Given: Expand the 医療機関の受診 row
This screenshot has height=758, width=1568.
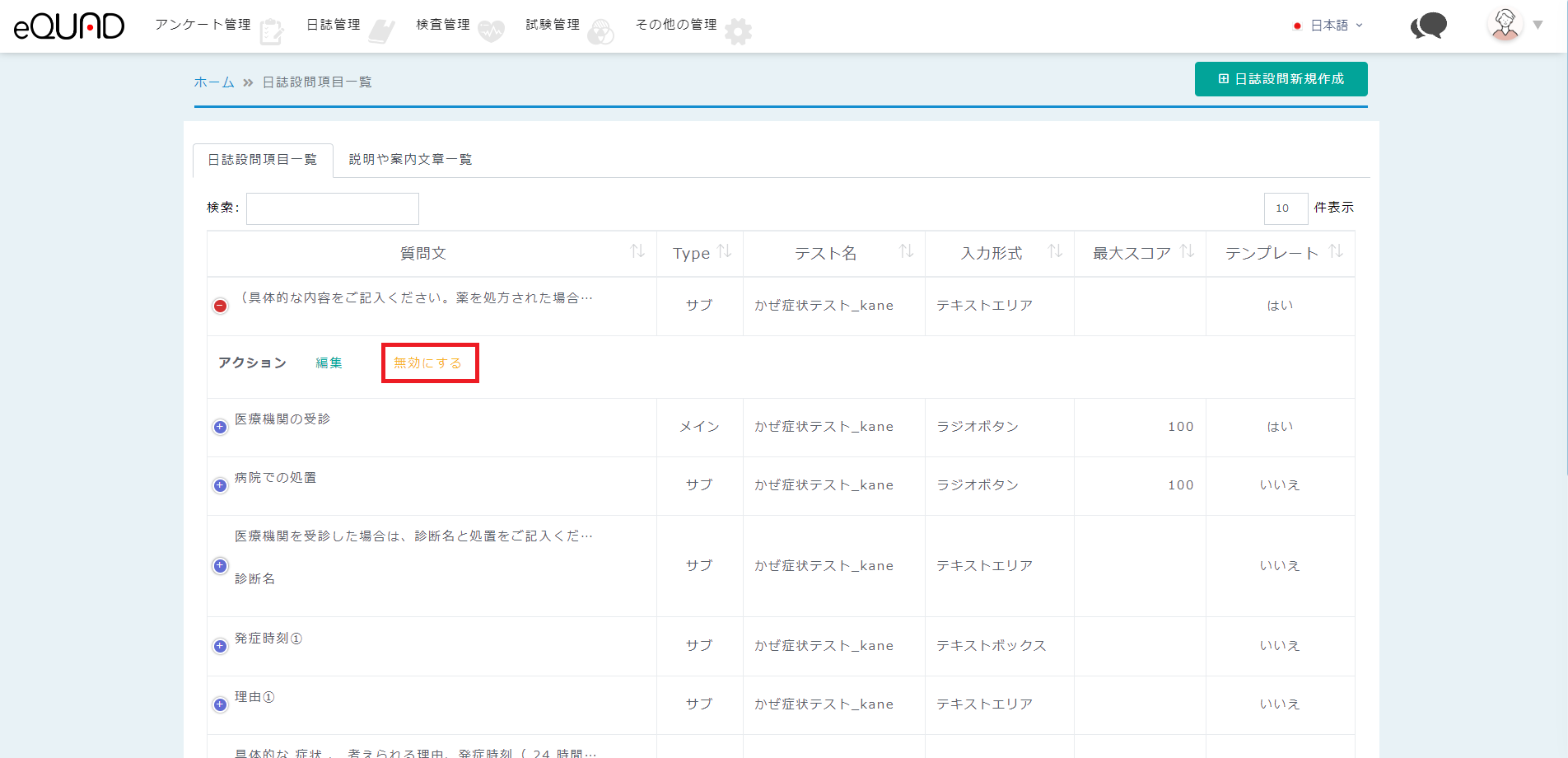Looking at the screenshot, I should tap(220, 427).
